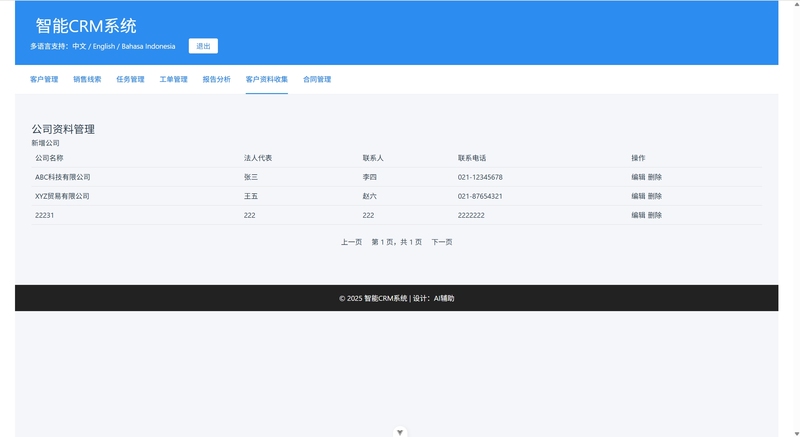The image size is (800, 437).
Task: Click legal representative 张三
Action: [251, 177]
